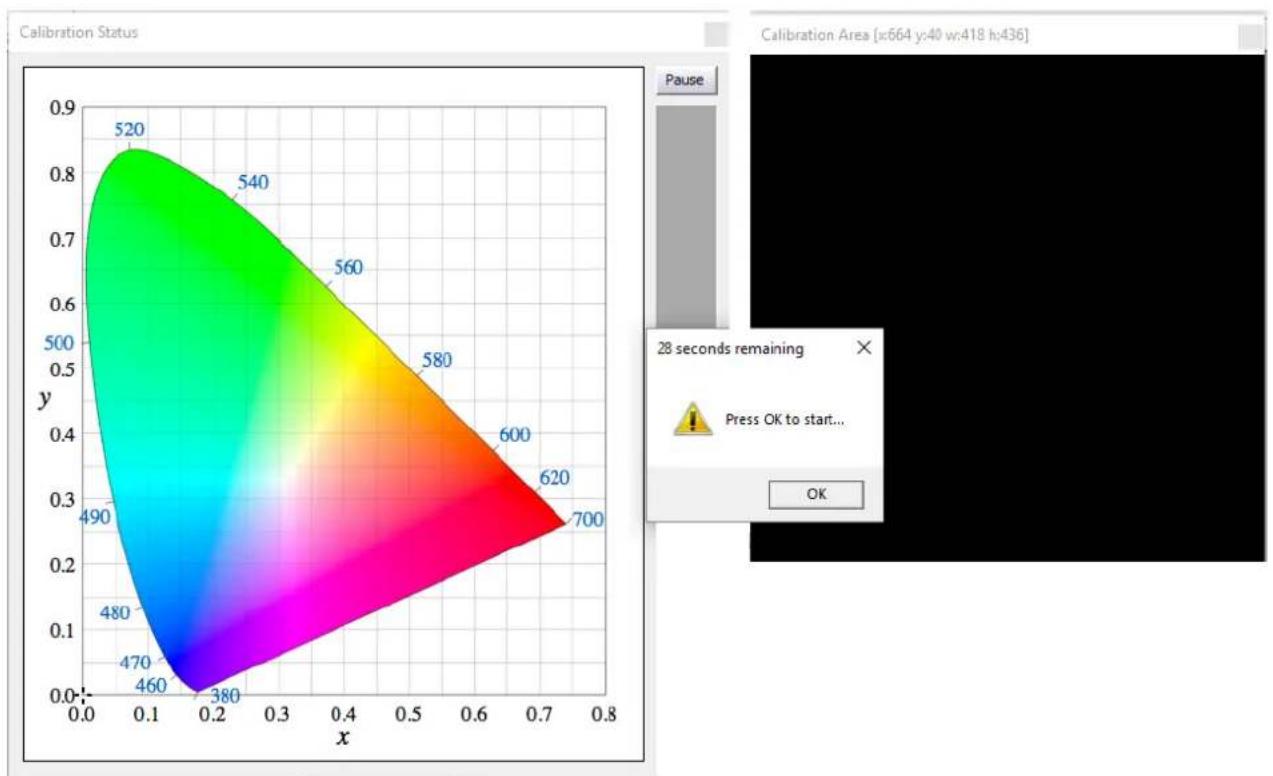Click the 600 wavelength label
Screen dimensions: 1273x776
tap(514, 434)
